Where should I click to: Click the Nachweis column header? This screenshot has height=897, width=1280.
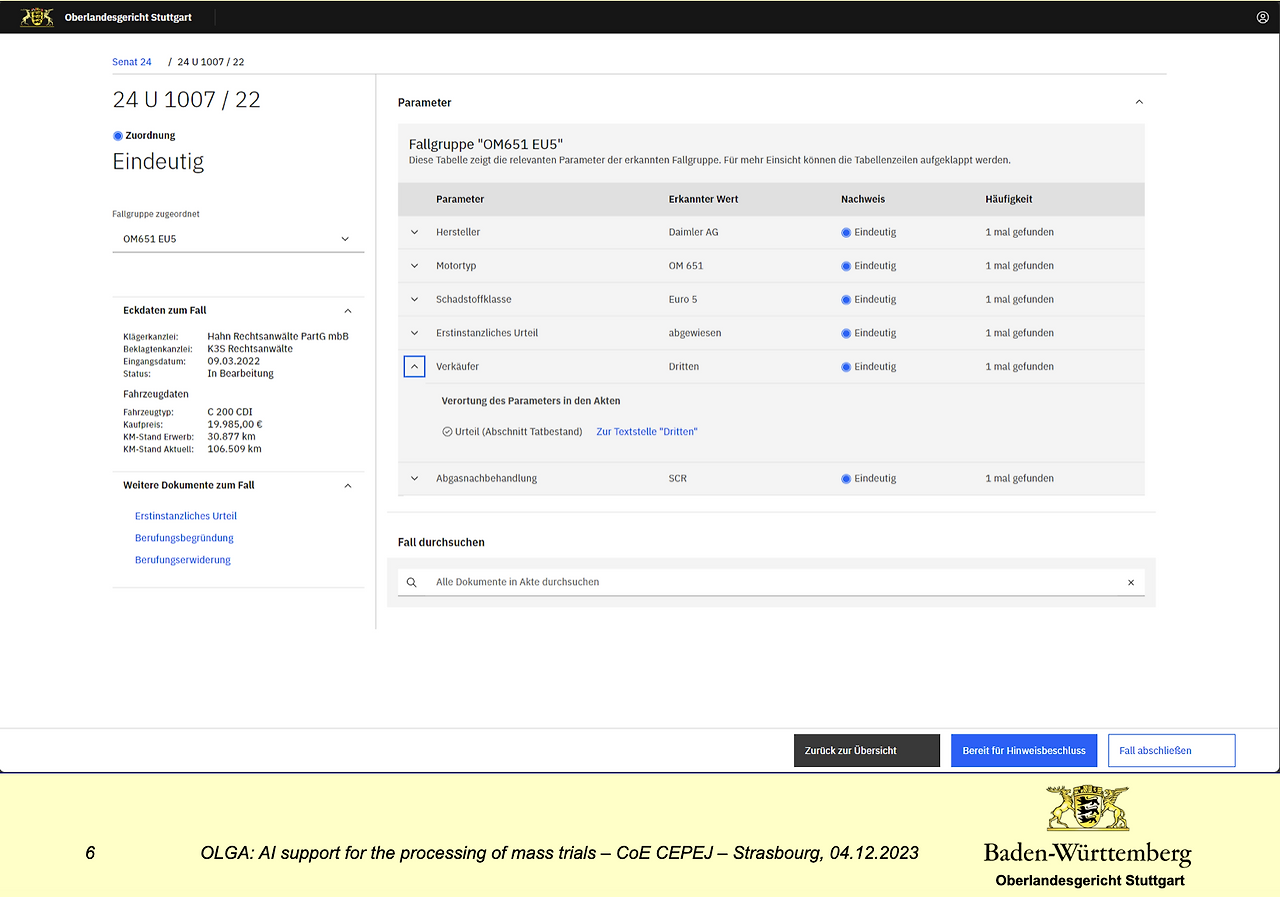click(863, 199)
